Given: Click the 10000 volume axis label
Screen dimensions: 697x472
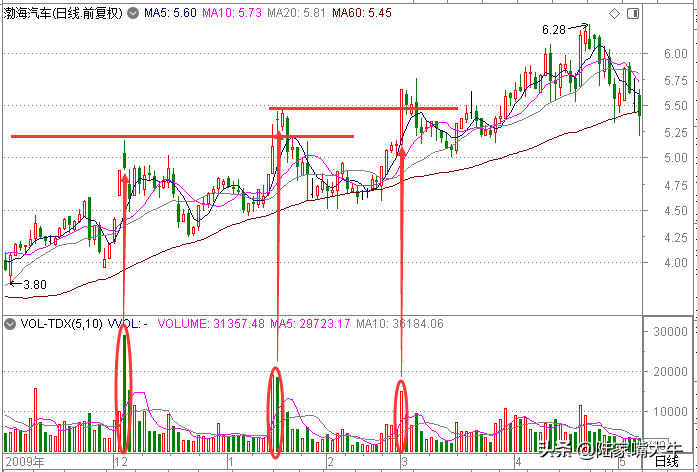Looking at the screenshot, I should pos(670,412).
